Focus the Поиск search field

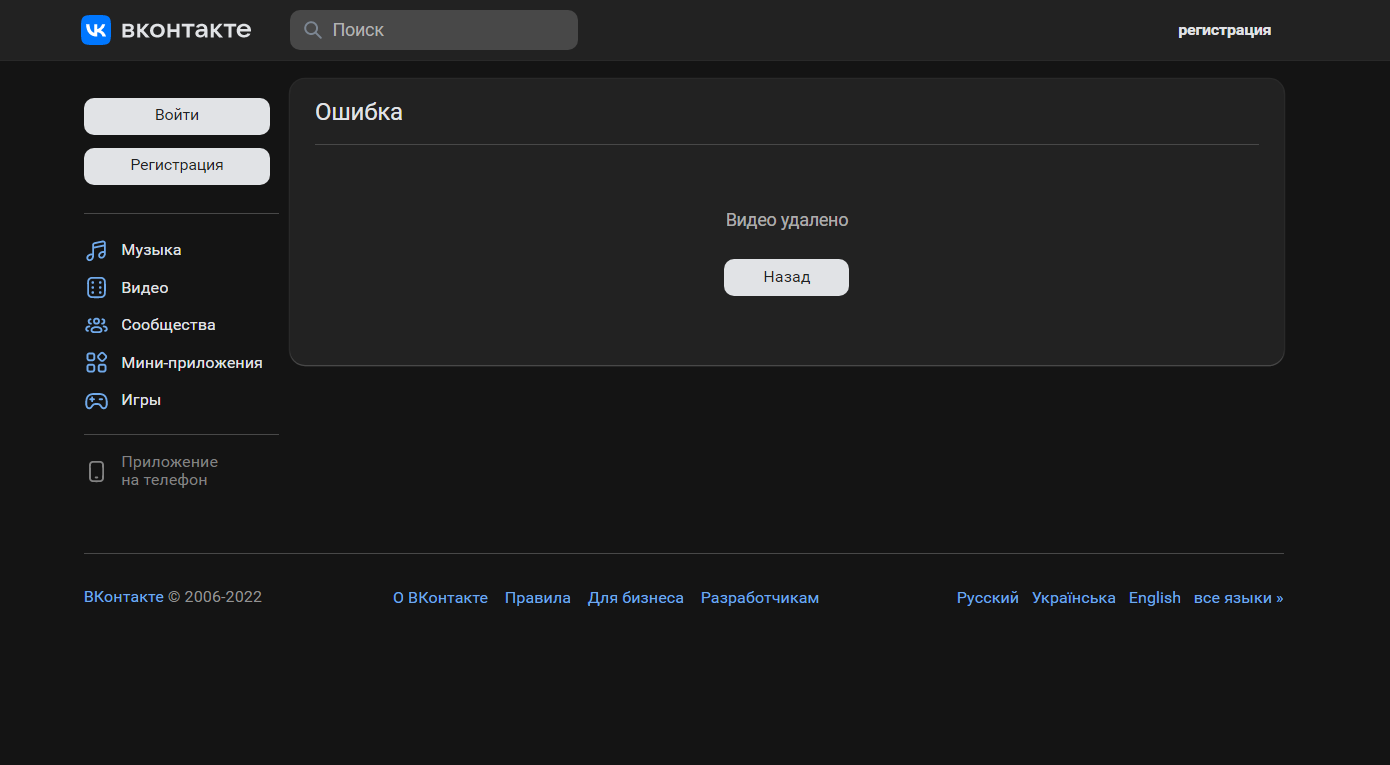434,30
